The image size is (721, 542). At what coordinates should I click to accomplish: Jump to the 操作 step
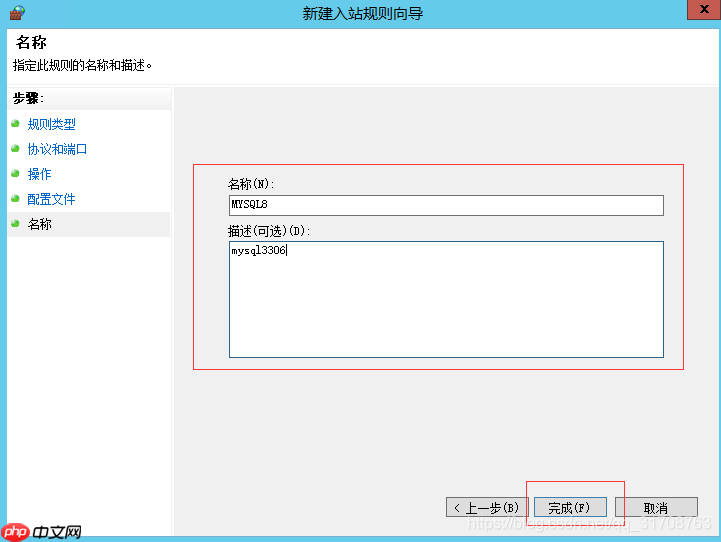pyautogui.click(x=40, y=174)
